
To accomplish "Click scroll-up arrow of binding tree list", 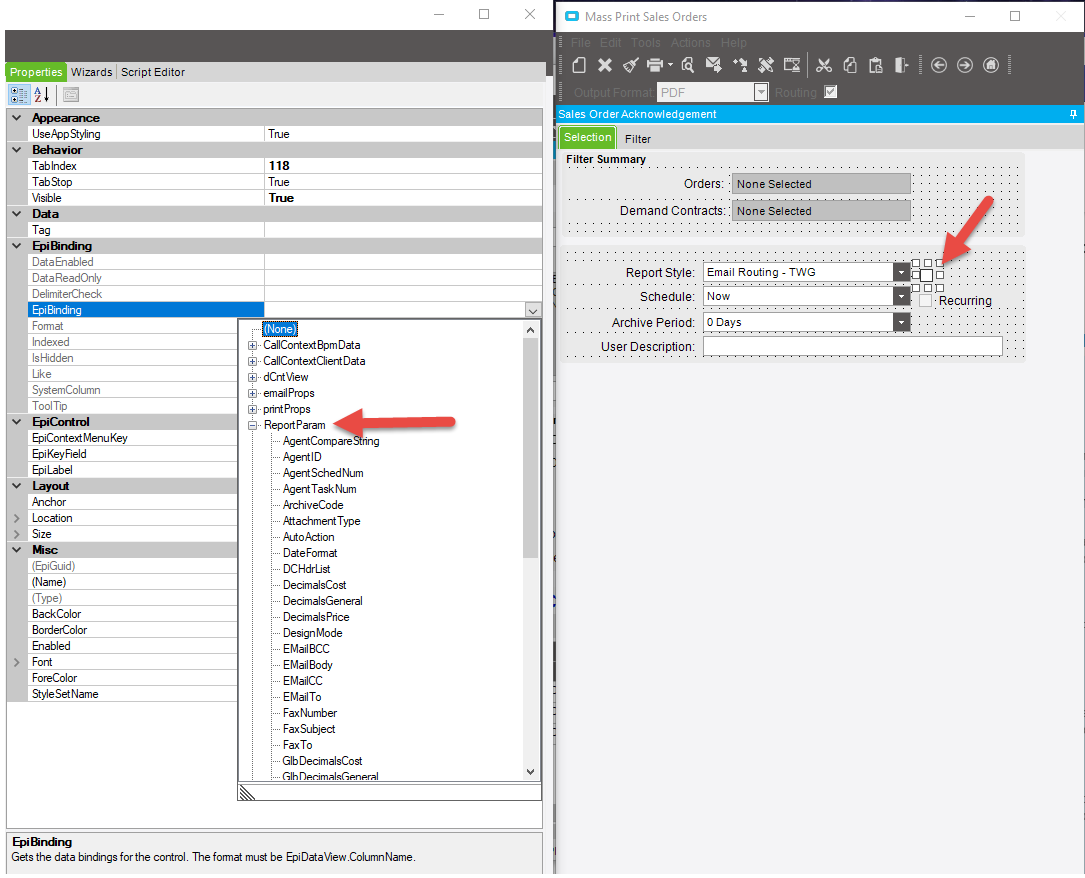I will pyautogui.click(x=531, y=330).
